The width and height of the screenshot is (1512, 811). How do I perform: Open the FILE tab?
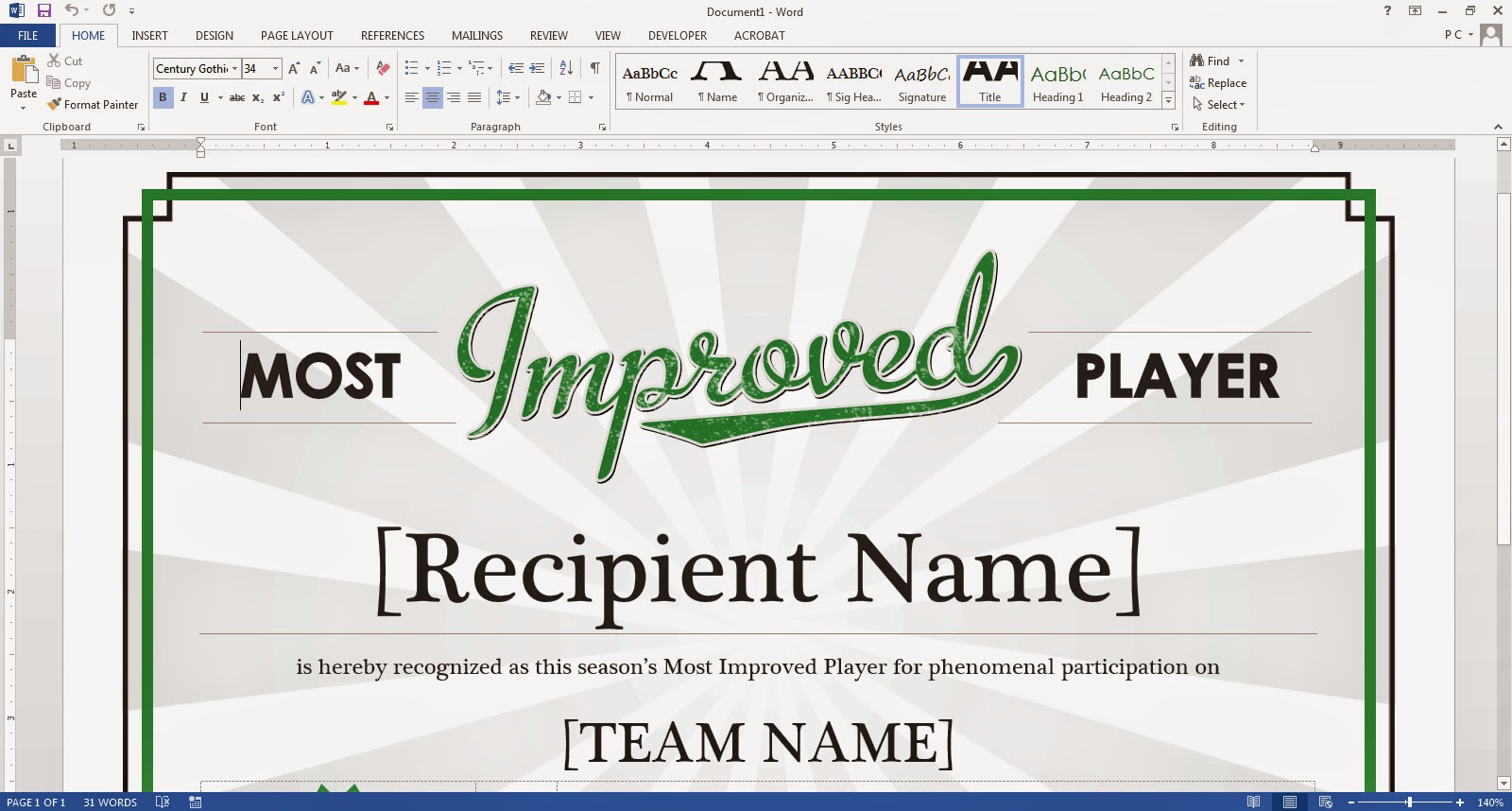[28, 35]
